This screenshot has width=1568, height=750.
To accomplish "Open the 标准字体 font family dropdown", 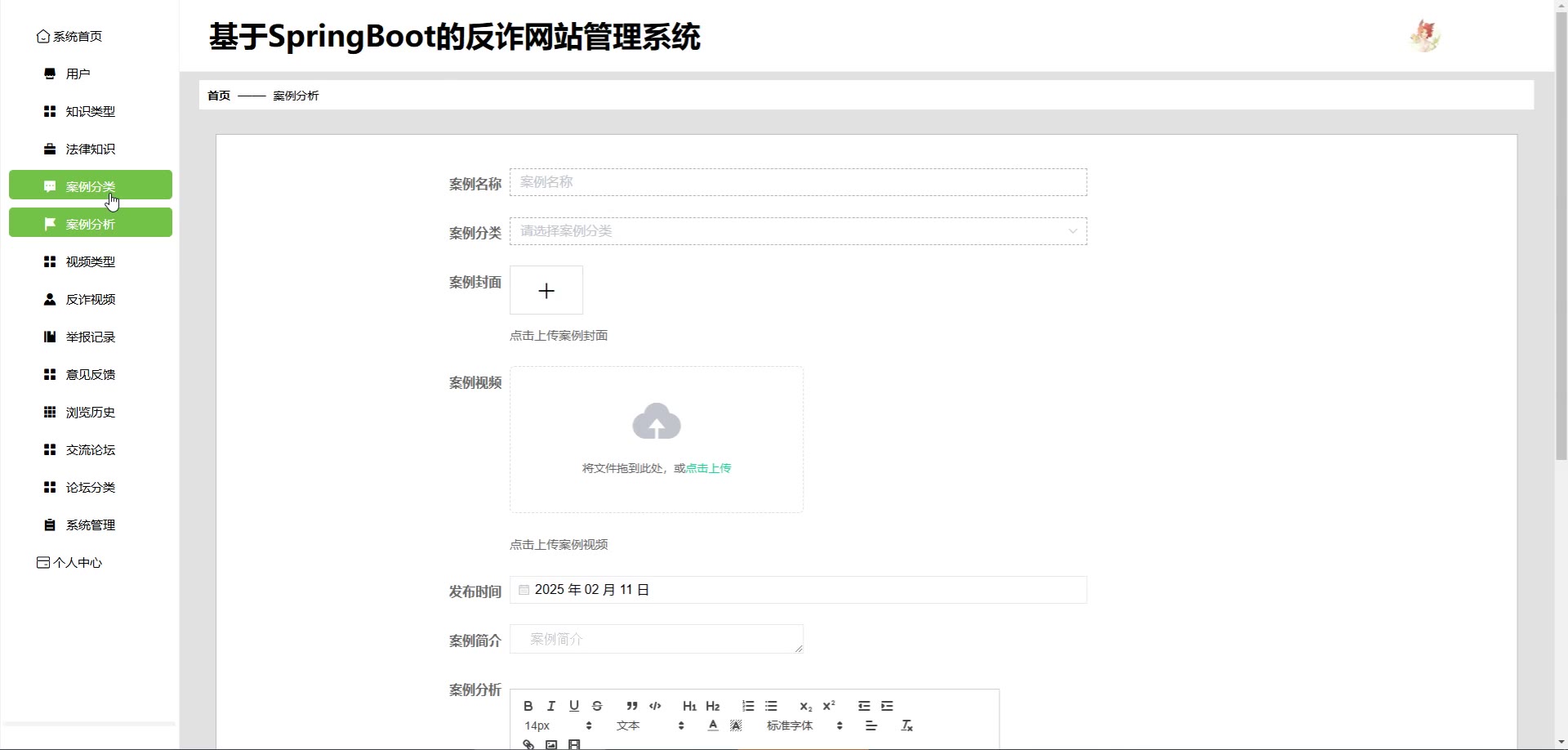I will pos(804,725).
